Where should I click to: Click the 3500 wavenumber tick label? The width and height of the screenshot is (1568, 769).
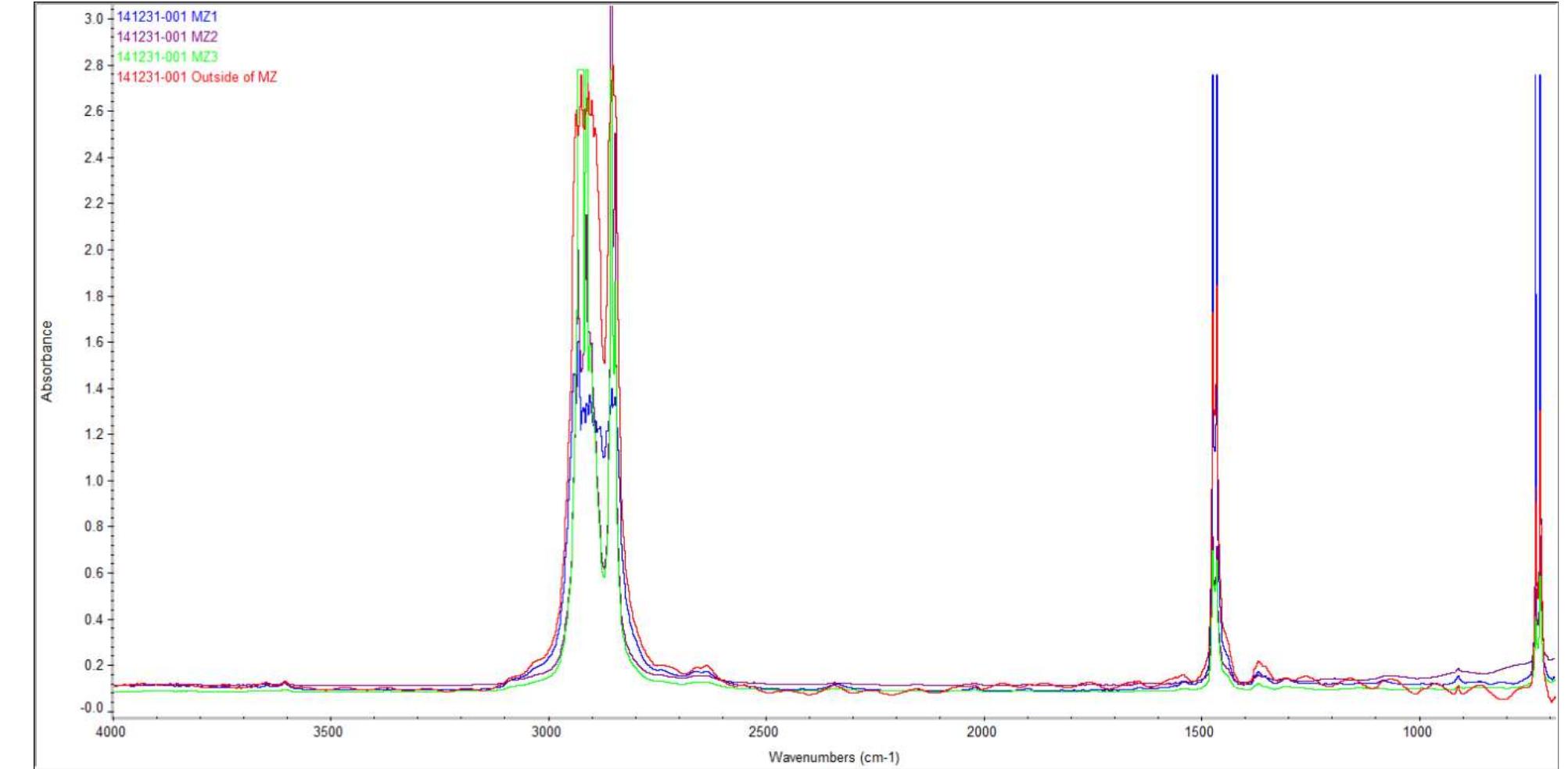(328, 732)
